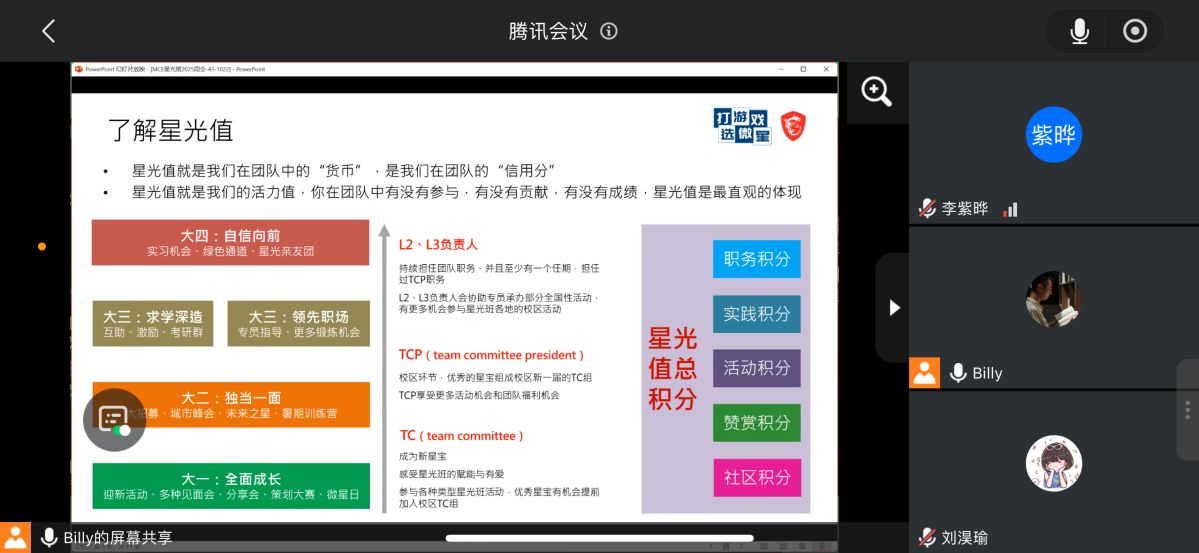Click the muted mic icon beside 刘淏瑜
This screenshot has width=1199, height=553.
[x=927, y=538]
